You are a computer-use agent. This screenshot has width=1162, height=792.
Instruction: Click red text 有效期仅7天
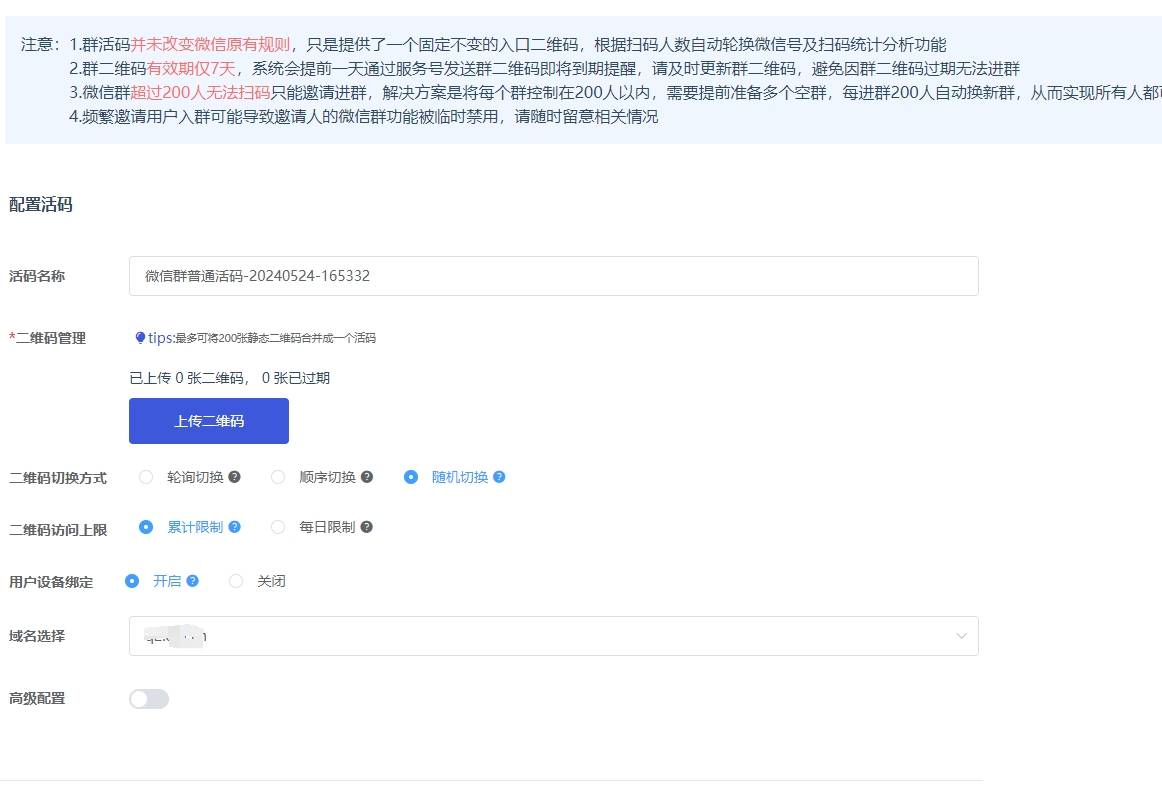191,69
